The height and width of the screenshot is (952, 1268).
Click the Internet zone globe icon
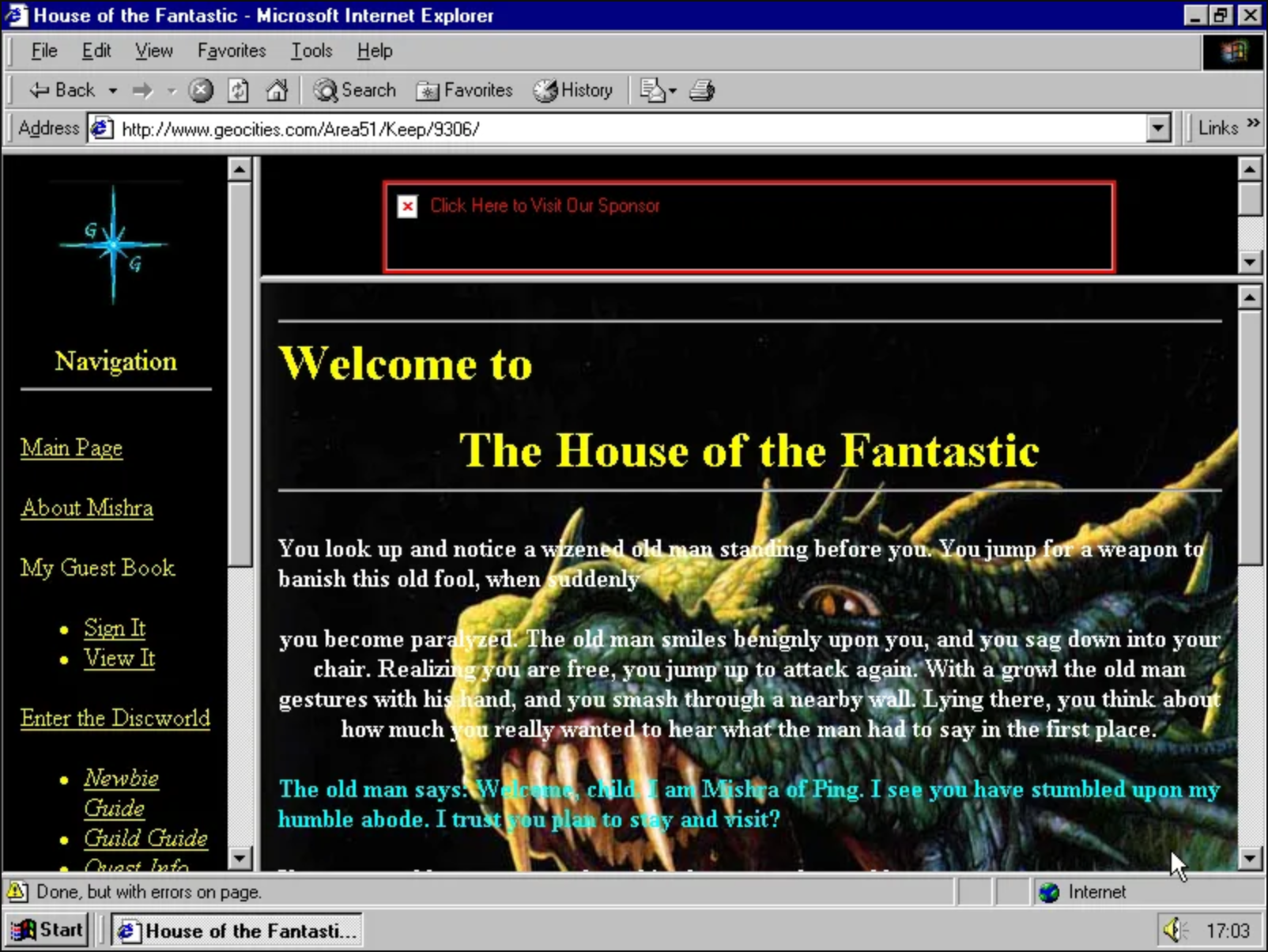tap(1049, 893)
